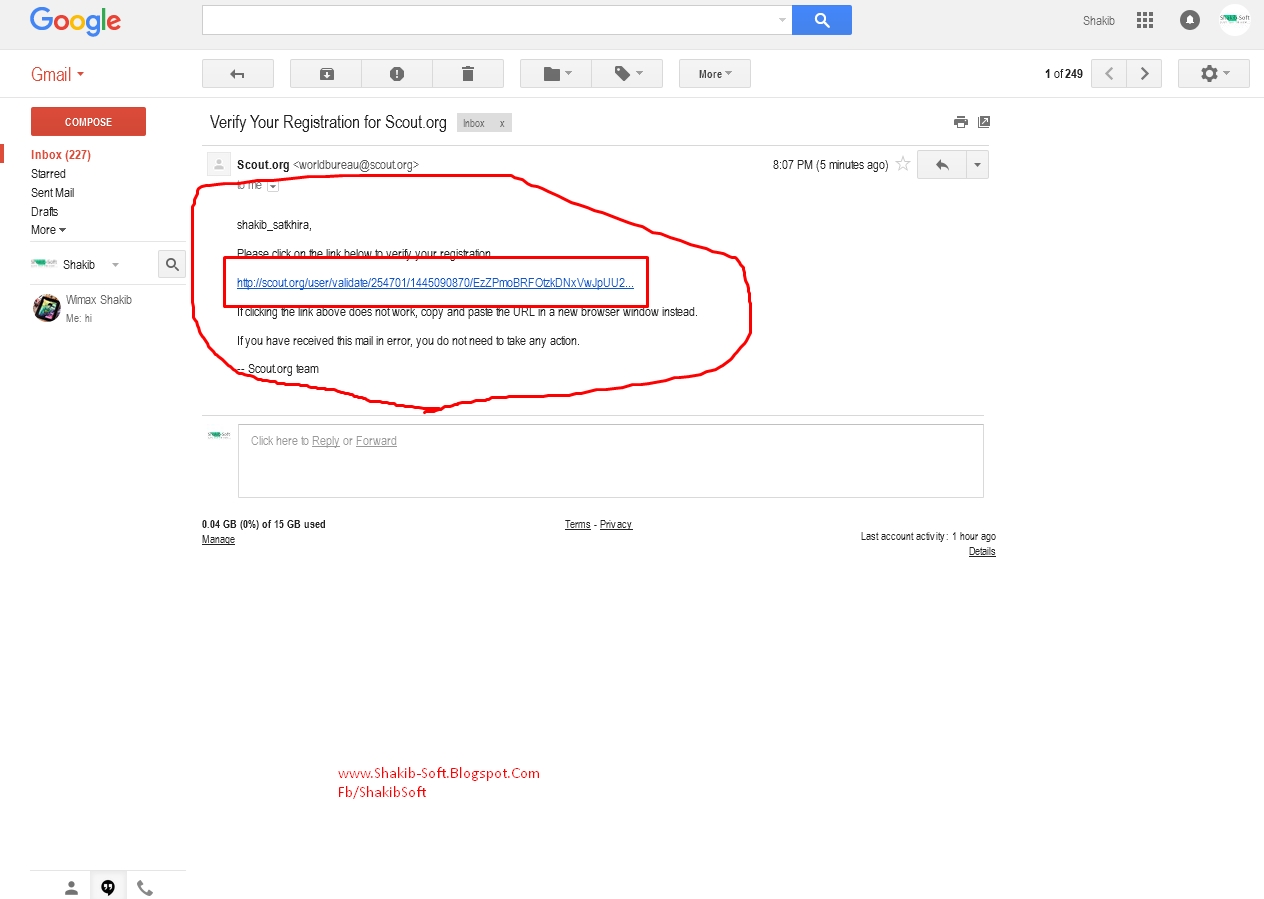This screenshot has height=899, width=1264.
Task: Click the Manage storage link
Action: coord(218,540)
